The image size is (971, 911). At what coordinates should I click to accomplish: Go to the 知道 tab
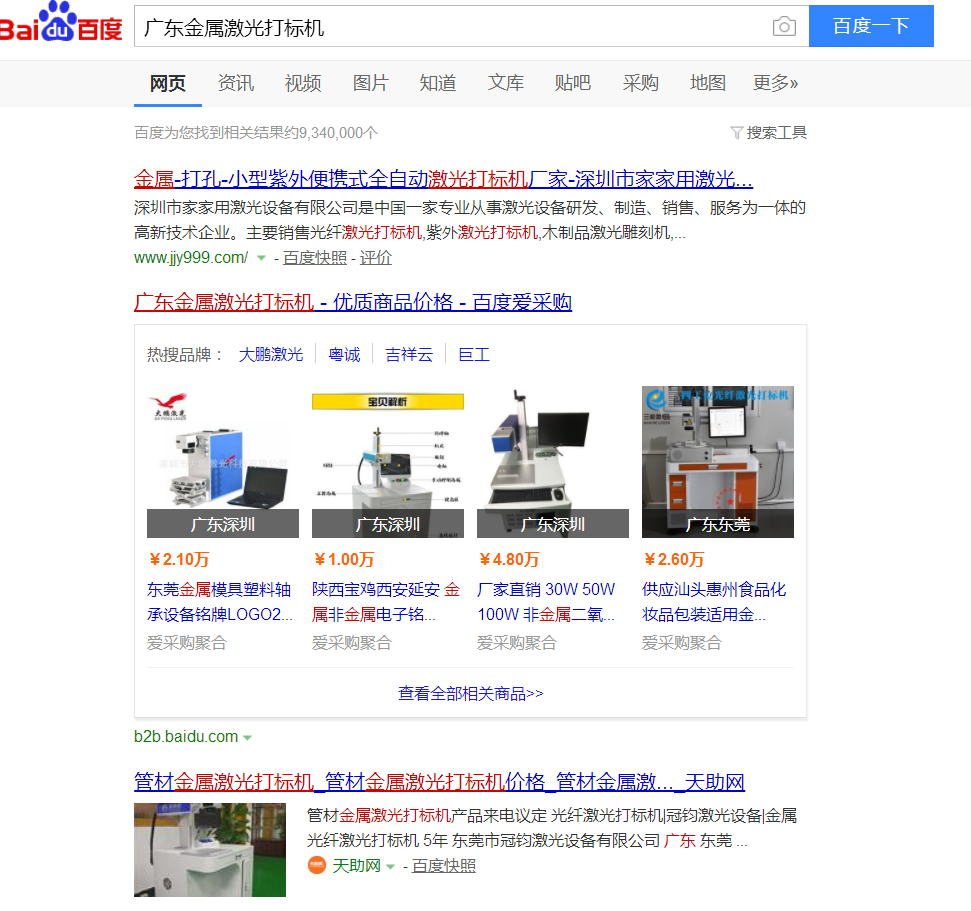[438, 83]
